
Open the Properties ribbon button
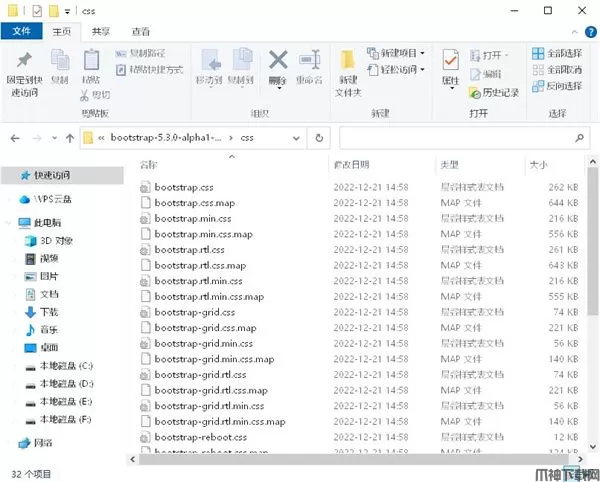click(x=450, y=69)
